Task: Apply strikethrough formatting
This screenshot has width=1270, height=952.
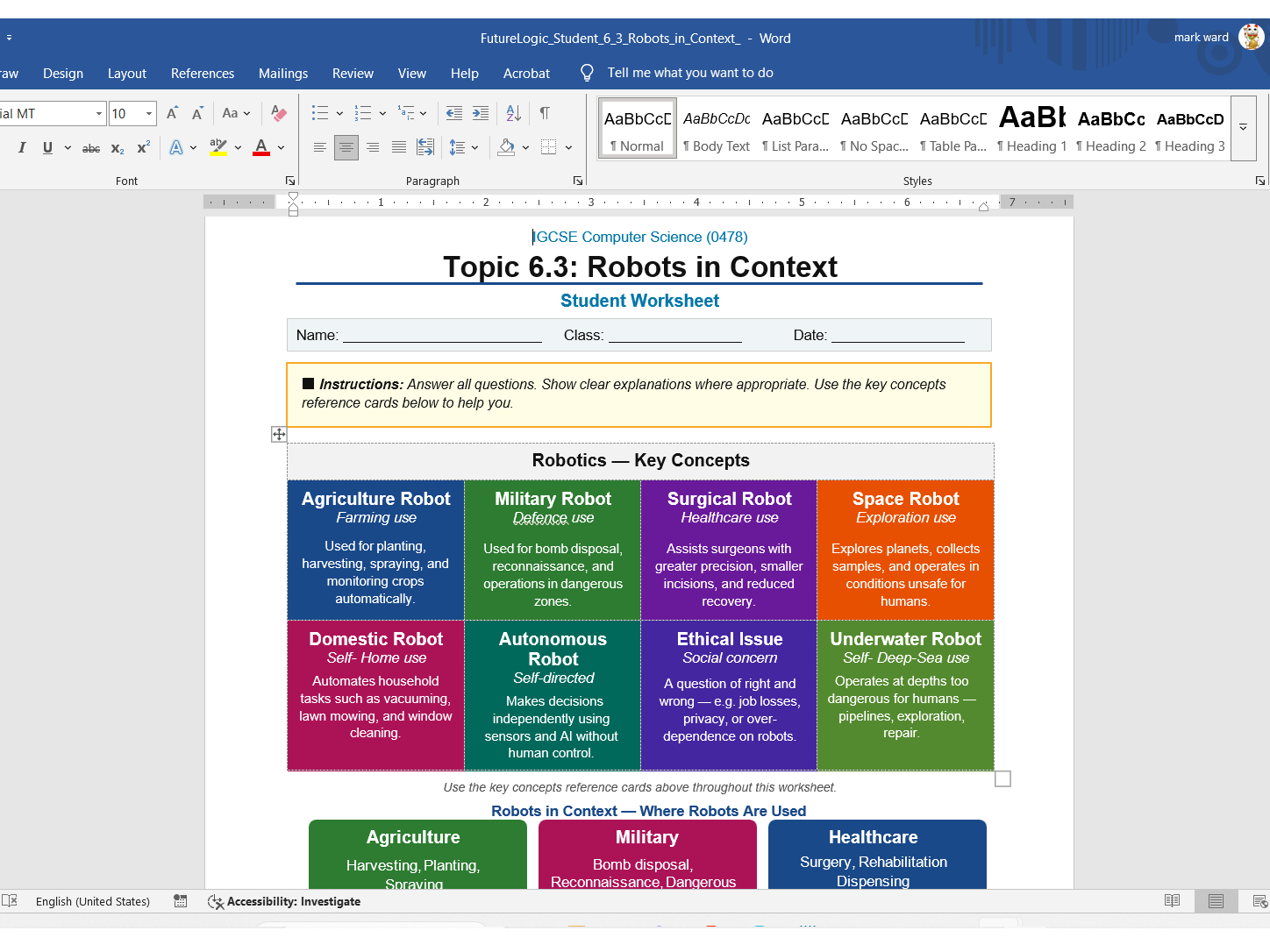Action: (91, 148)
